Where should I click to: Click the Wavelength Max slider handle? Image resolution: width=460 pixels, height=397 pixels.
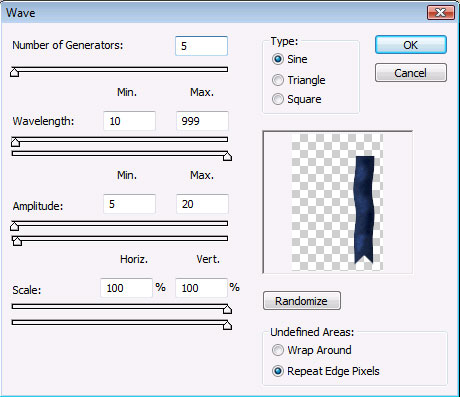[x=227, y=156]
